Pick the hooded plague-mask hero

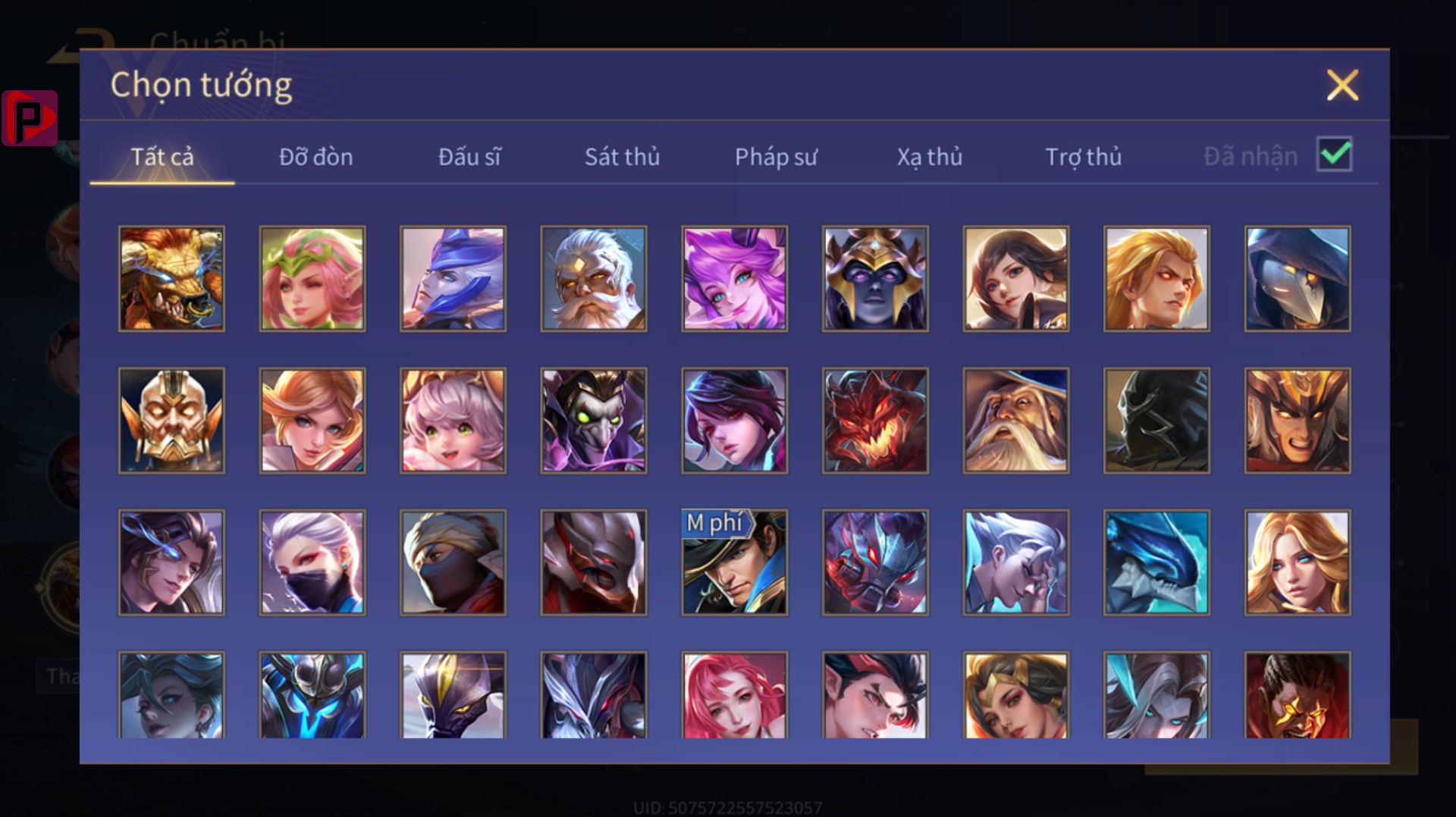pyautogui.click(x=1298, y=279)
